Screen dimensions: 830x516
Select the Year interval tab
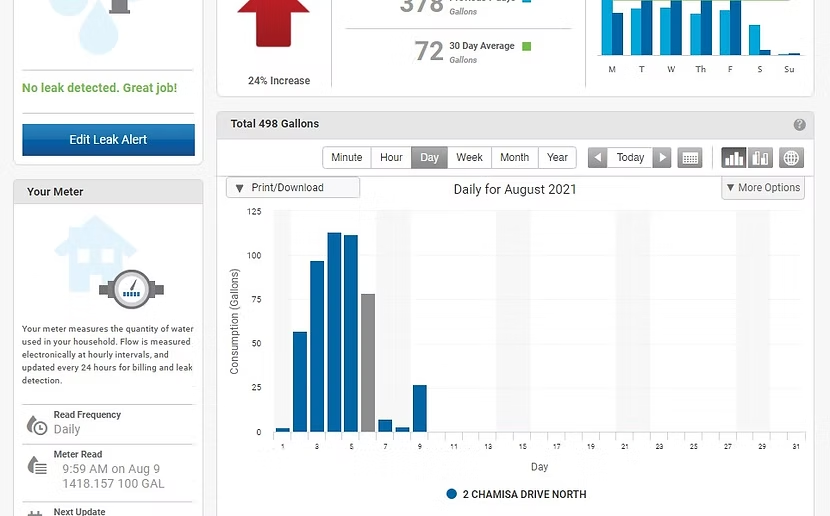pyautogui.click(x=557, y=158)
